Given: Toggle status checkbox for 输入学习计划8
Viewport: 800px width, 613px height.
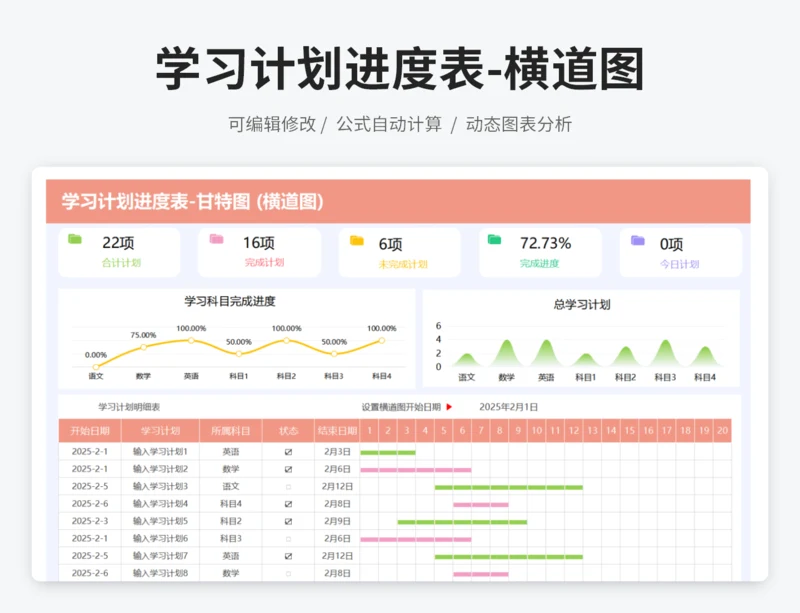Looking at the screenshot, I should [288, 574].
